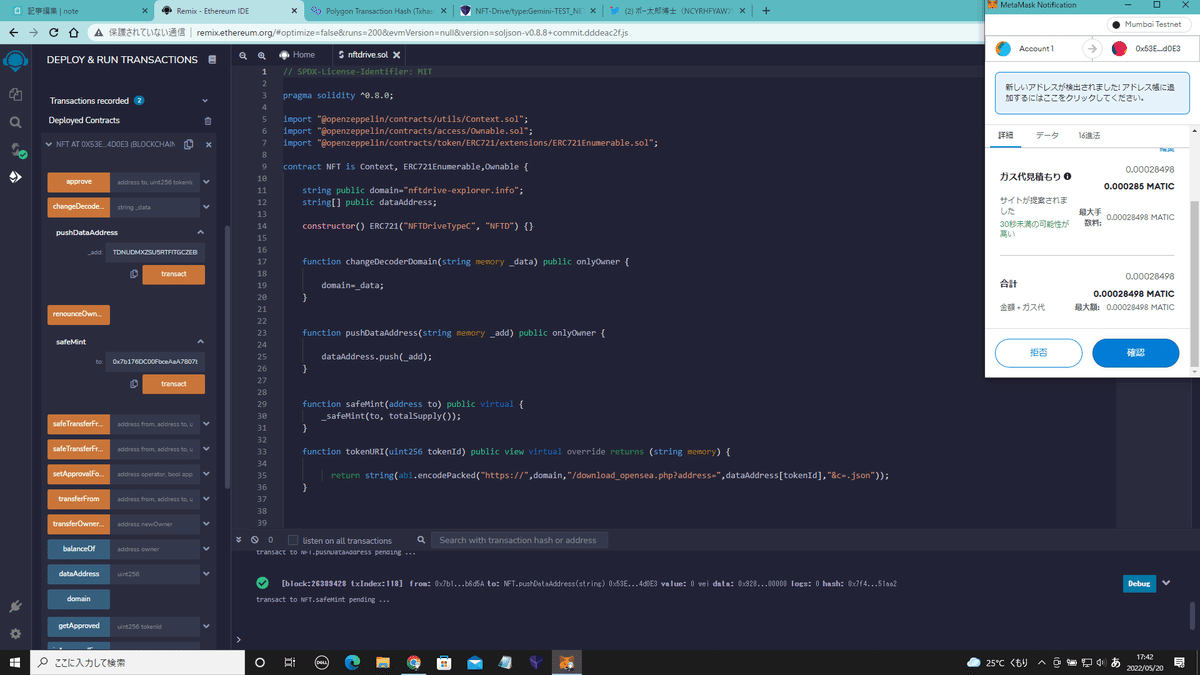Viewport: 1200px width, 675px height.
Task: Open Cortana circle icon on taskbar
Action: pos(260,662)
